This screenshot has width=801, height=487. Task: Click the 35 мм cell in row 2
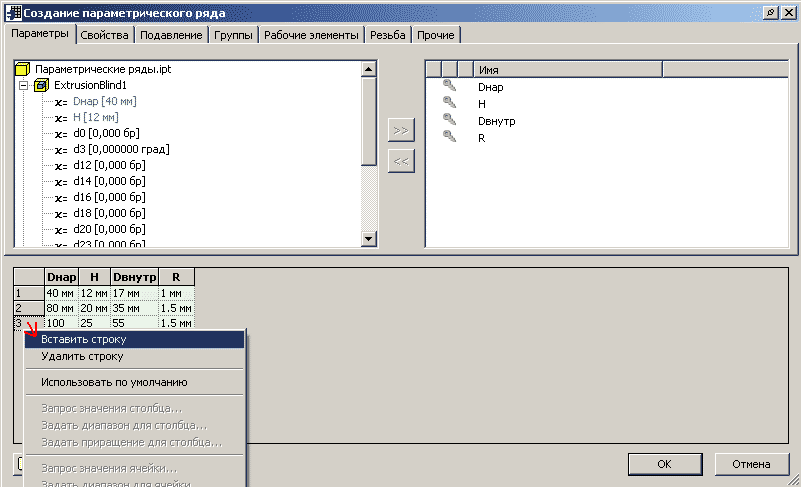pos(134,308)
